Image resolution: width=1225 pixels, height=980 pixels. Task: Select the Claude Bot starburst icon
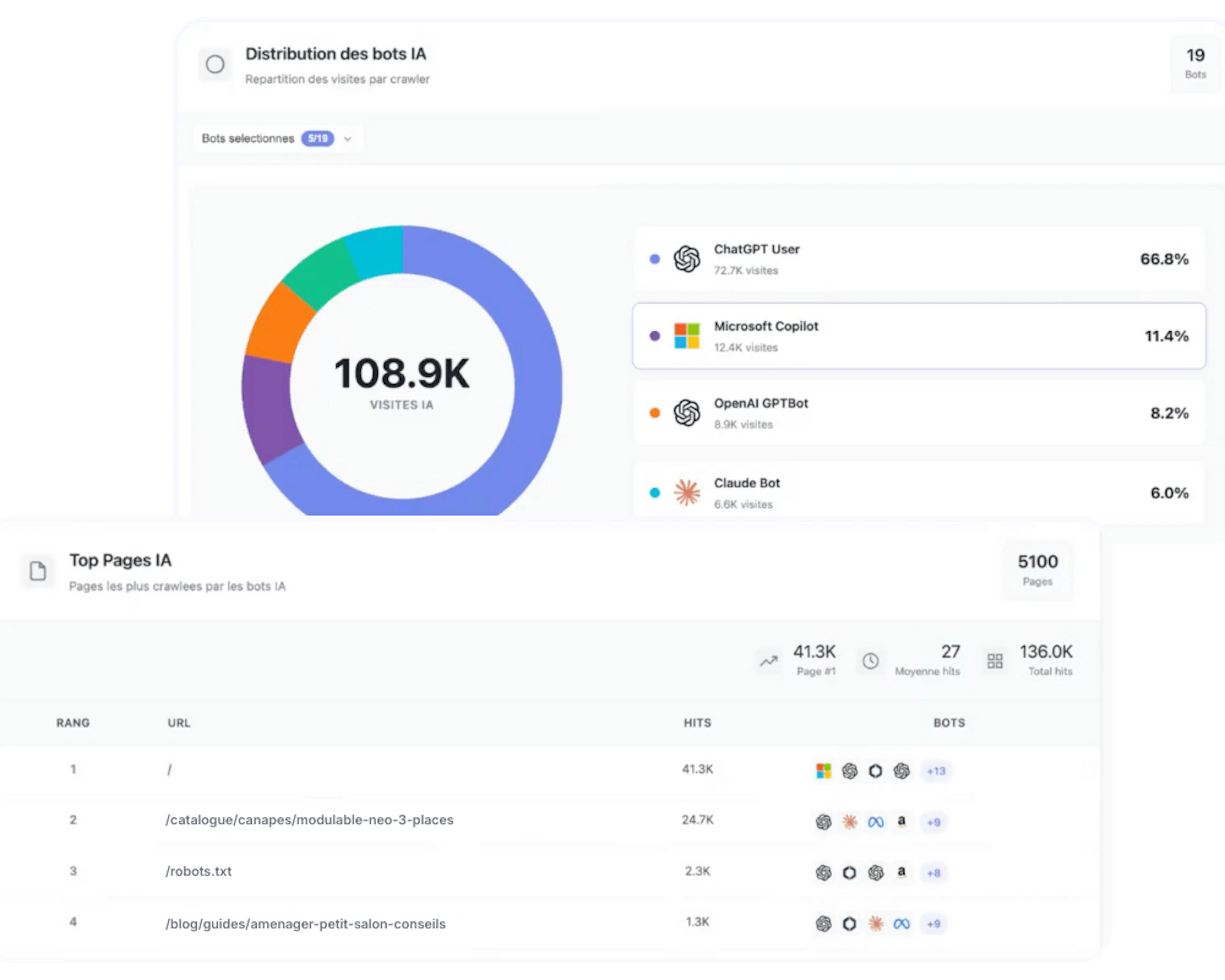point(687,492)
